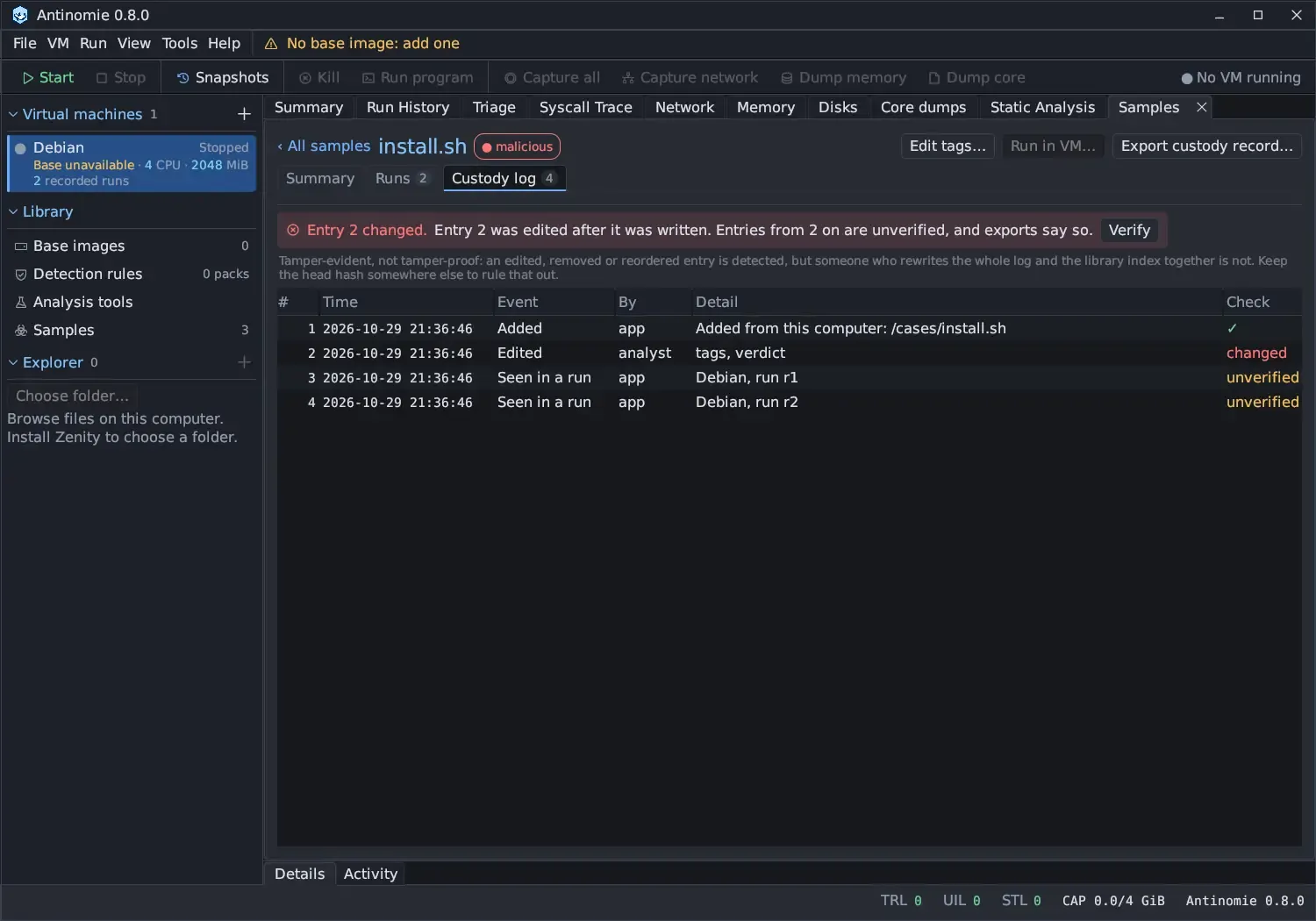
Task: Click the warning icon before No base image
Action: [x=271, y=44]
